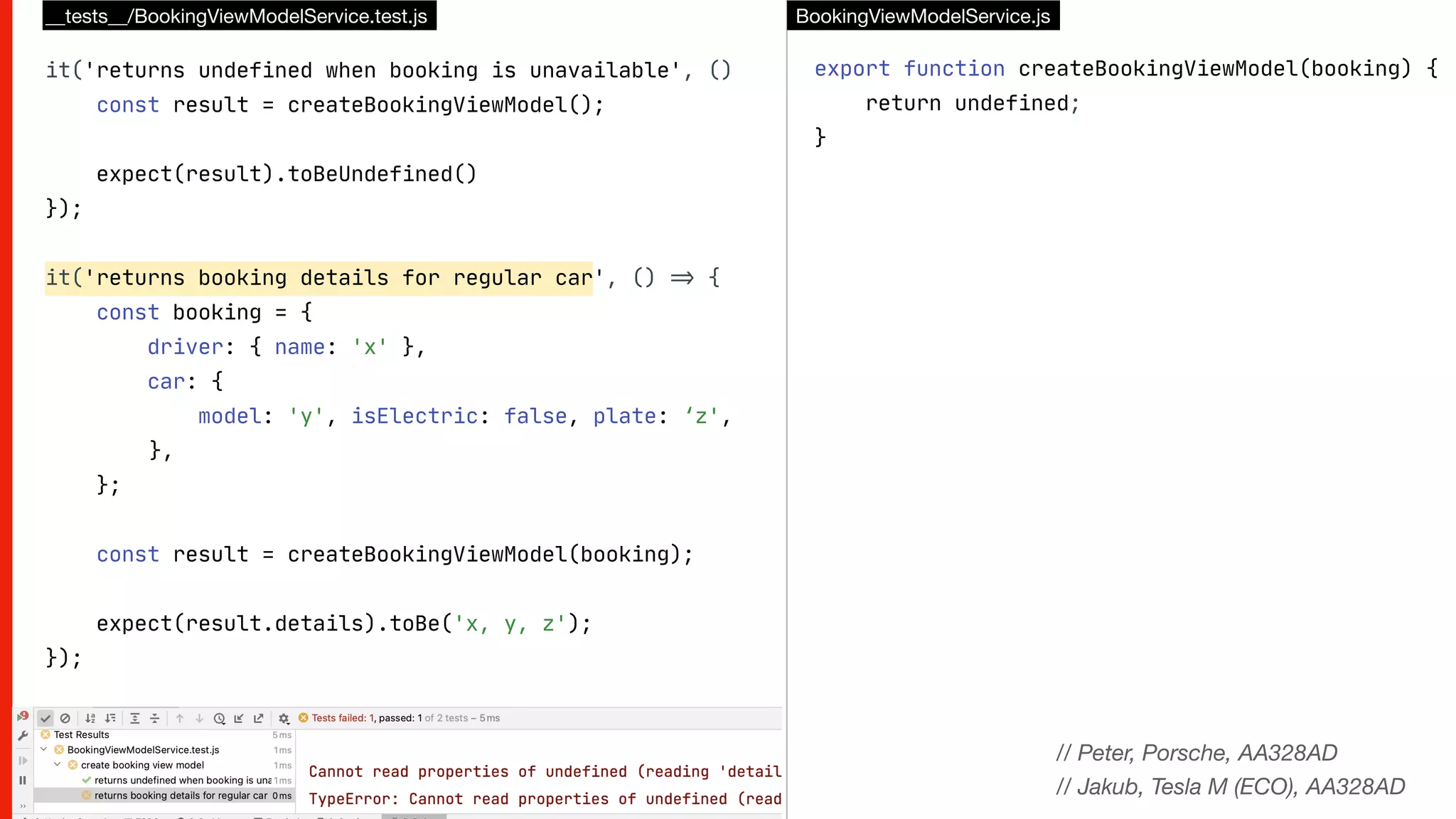
Task: Go to previous failed test arrow
Action: 180,718
